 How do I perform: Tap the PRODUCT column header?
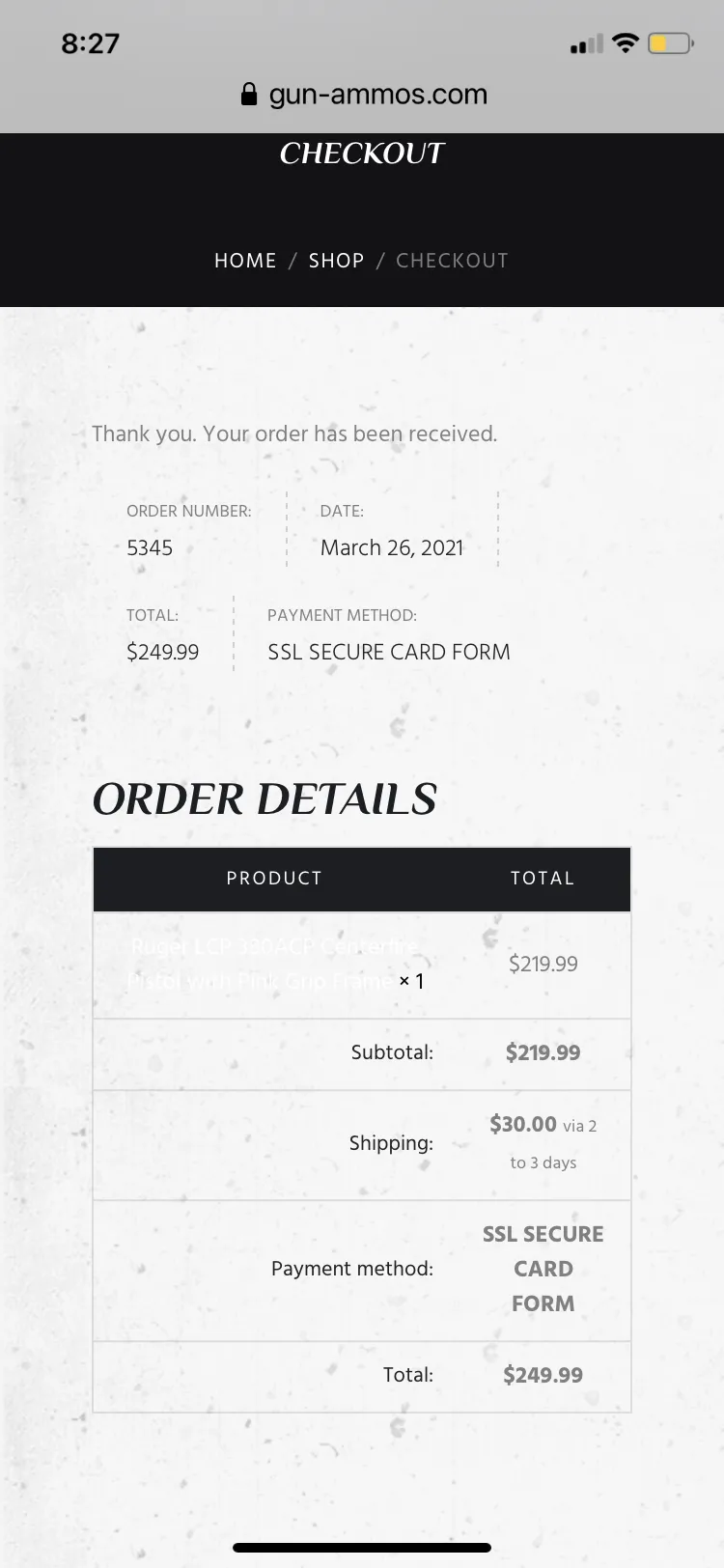coord(274,879)
